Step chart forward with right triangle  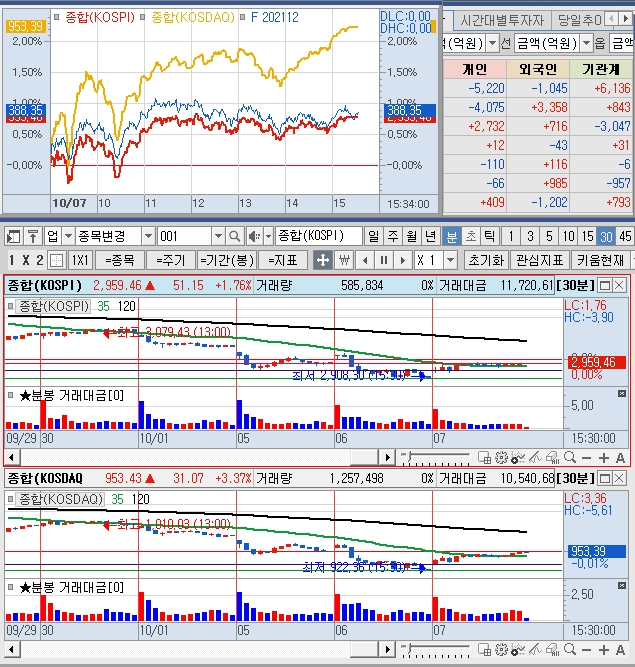click(x=402, y=260)
